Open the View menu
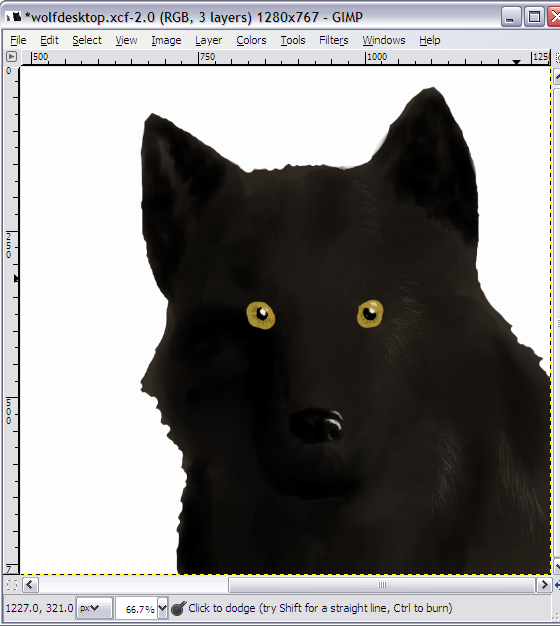Viewport: 560px width, 626px height. point(127,40)
